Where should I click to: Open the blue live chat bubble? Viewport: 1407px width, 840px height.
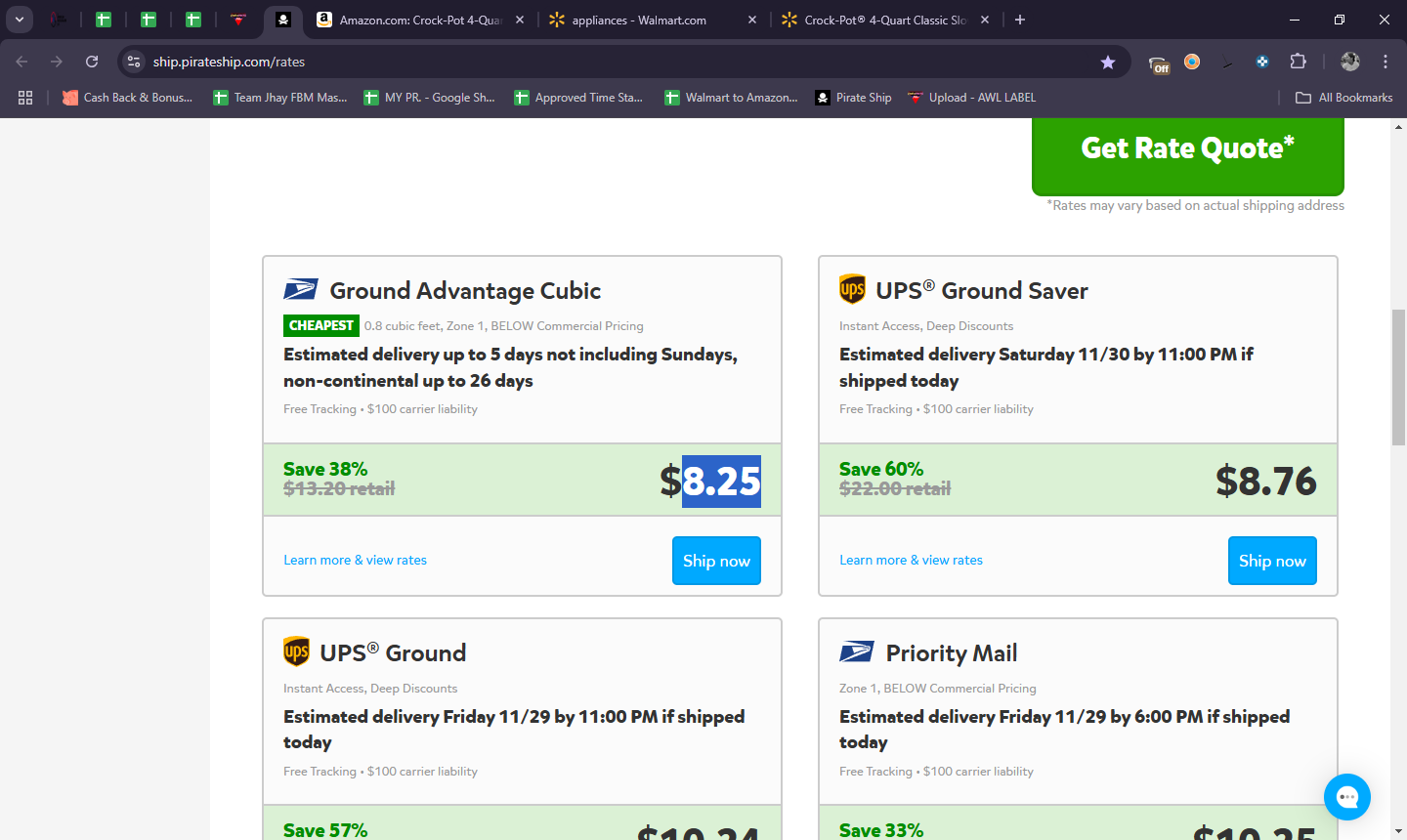click(1347, 797)
